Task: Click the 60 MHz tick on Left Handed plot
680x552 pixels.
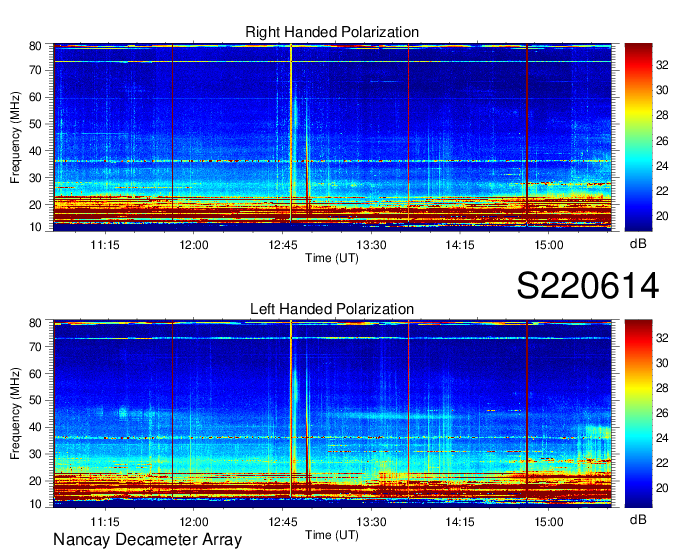Action: 36,373
